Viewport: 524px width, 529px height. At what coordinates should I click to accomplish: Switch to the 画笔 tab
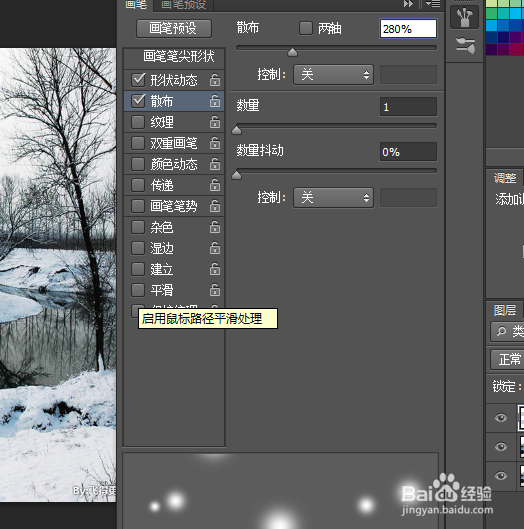[x=136, y=4]
